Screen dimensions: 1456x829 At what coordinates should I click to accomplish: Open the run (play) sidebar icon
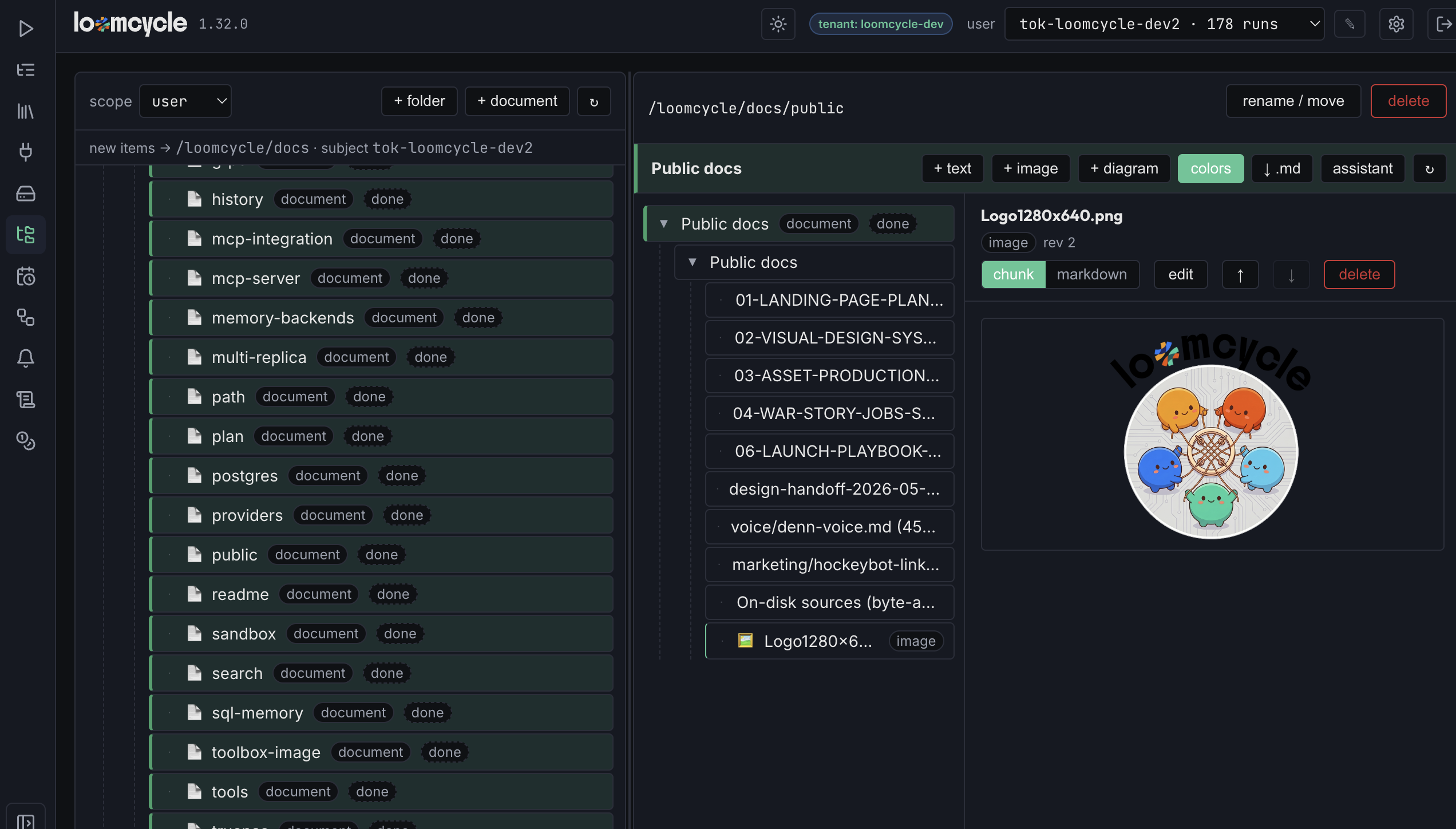click(x=26, y=28)
